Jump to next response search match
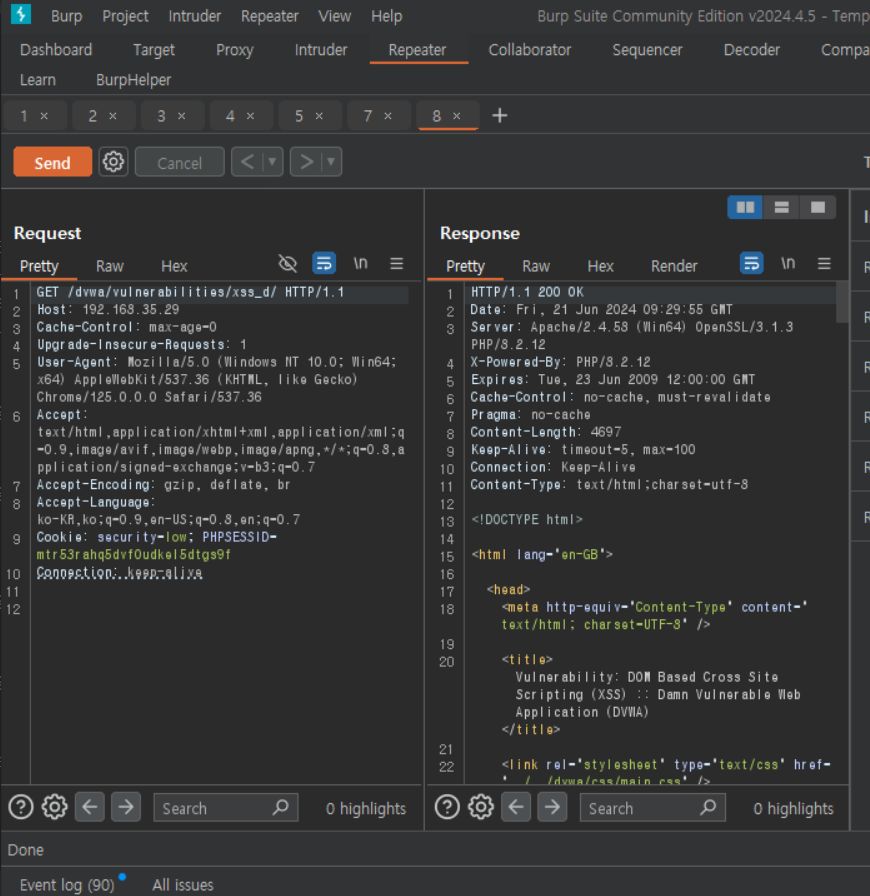Viewport: 870px width, 896px height. coord(552,807)
